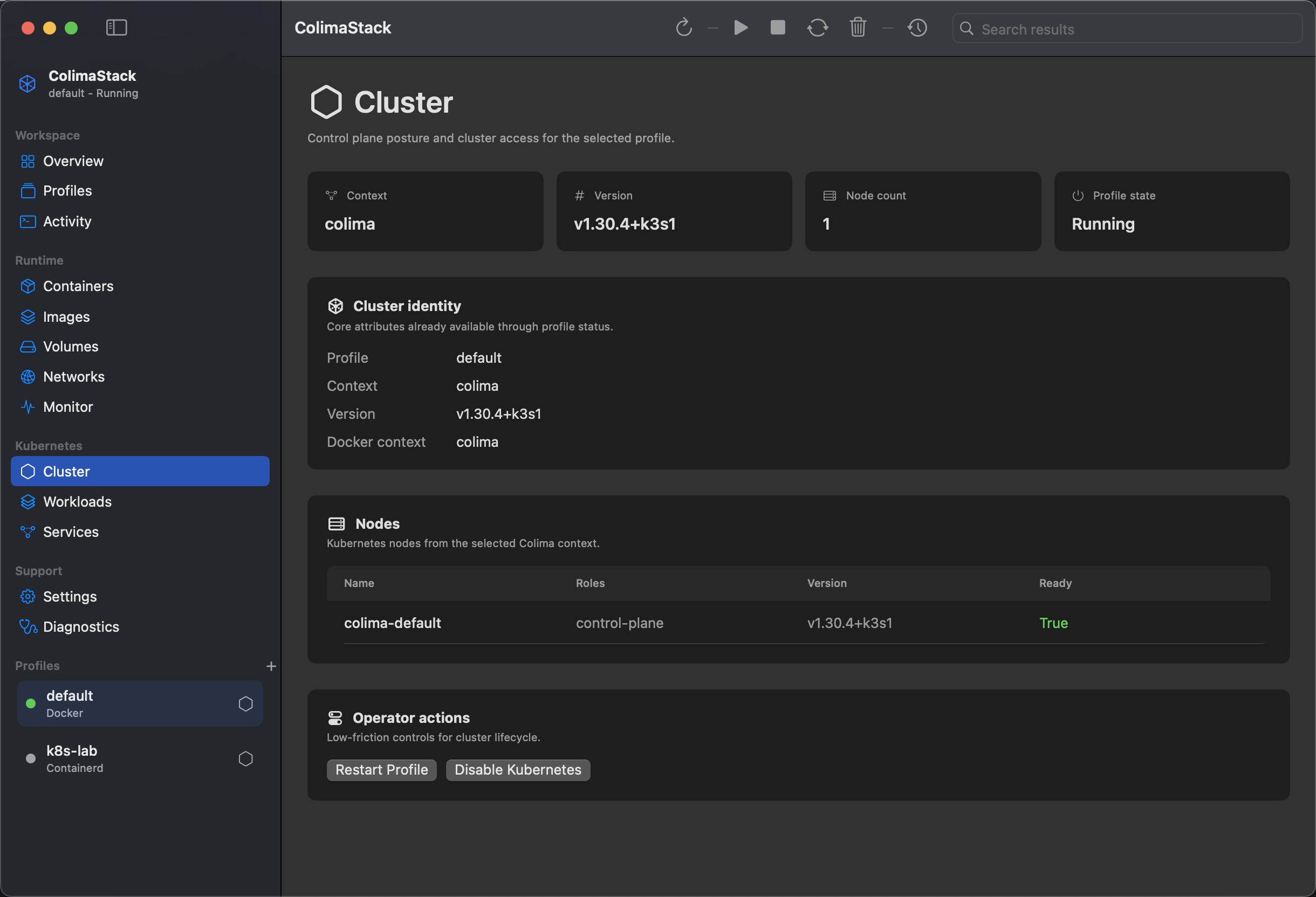Viewport: 1316px width, 897px height.
Task: Click the Ready column header
Action: click(x=1055, y=583)
